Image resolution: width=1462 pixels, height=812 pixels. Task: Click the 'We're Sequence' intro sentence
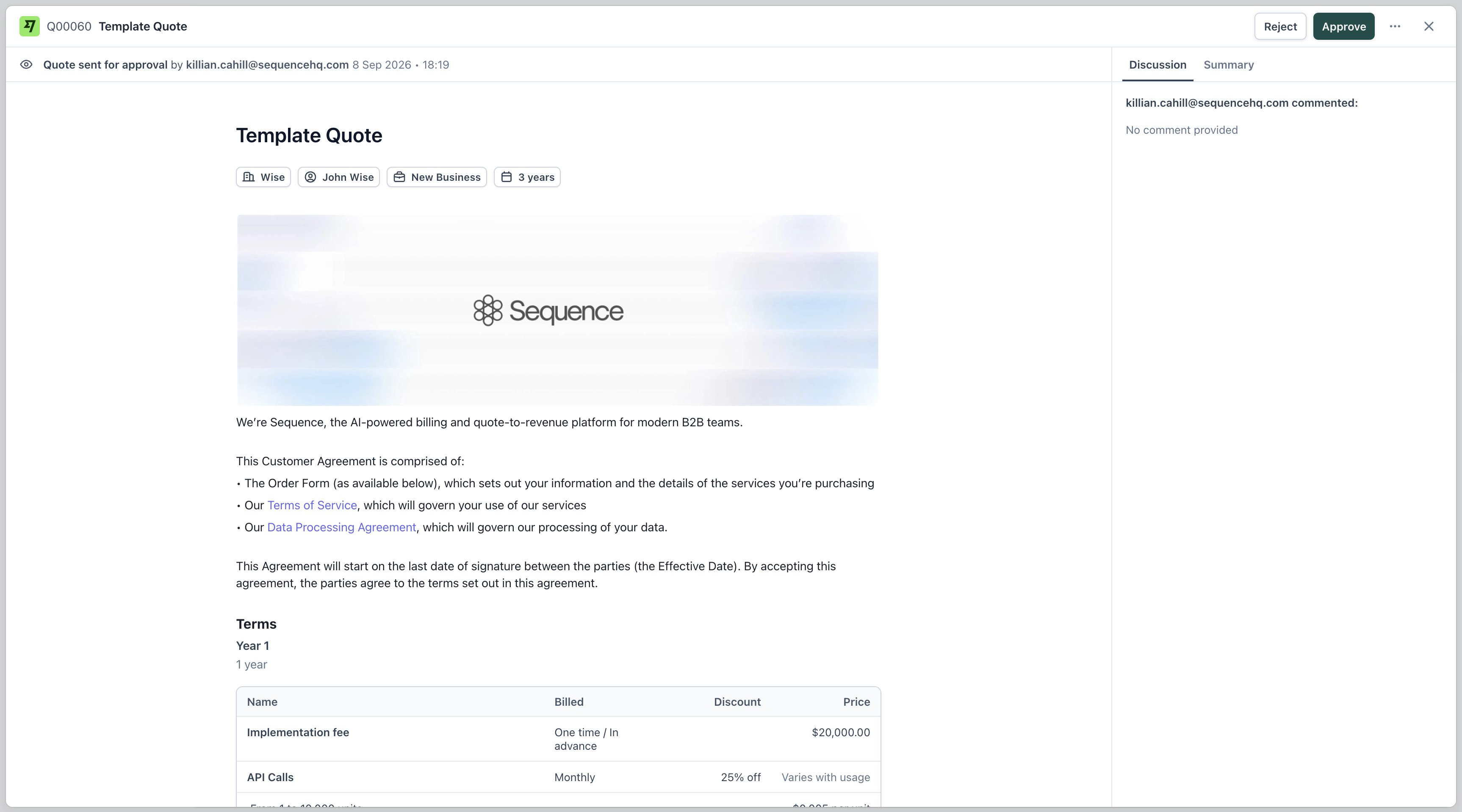coord(489,422)
